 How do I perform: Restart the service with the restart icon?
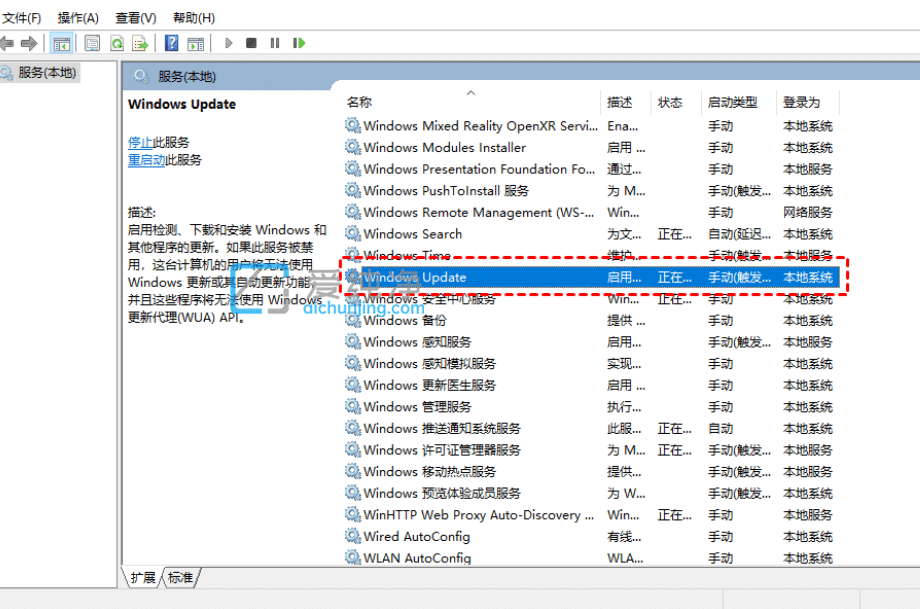coord(296,42)
